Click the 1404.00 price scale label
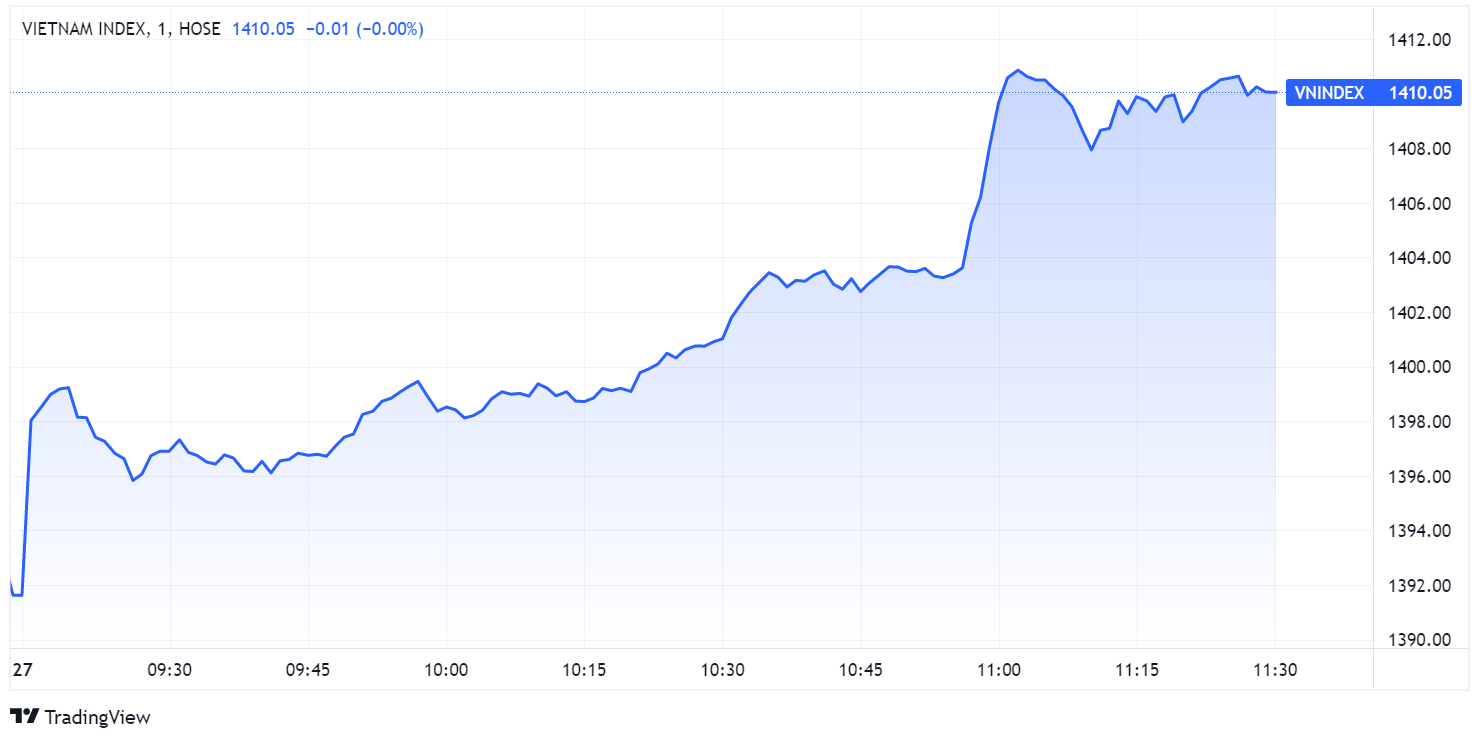This screenshot has width=1484, height=743. (x=1420, y=258)
